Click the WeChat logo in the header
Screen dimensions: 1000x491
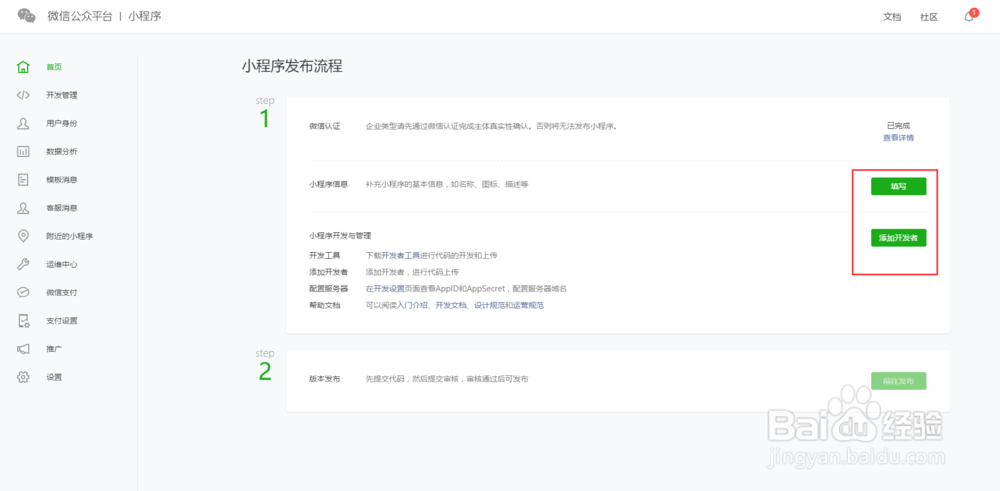[27, 16]
